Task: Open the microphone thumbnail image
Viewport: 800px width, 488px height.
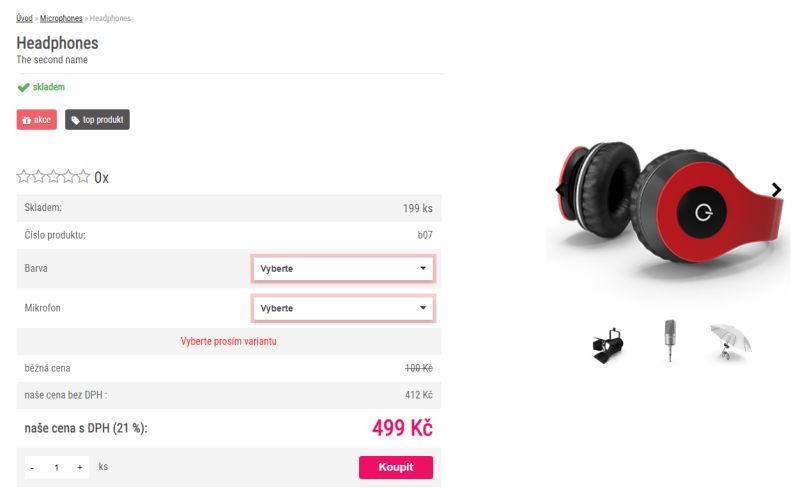Action: (x=669, y=342)
